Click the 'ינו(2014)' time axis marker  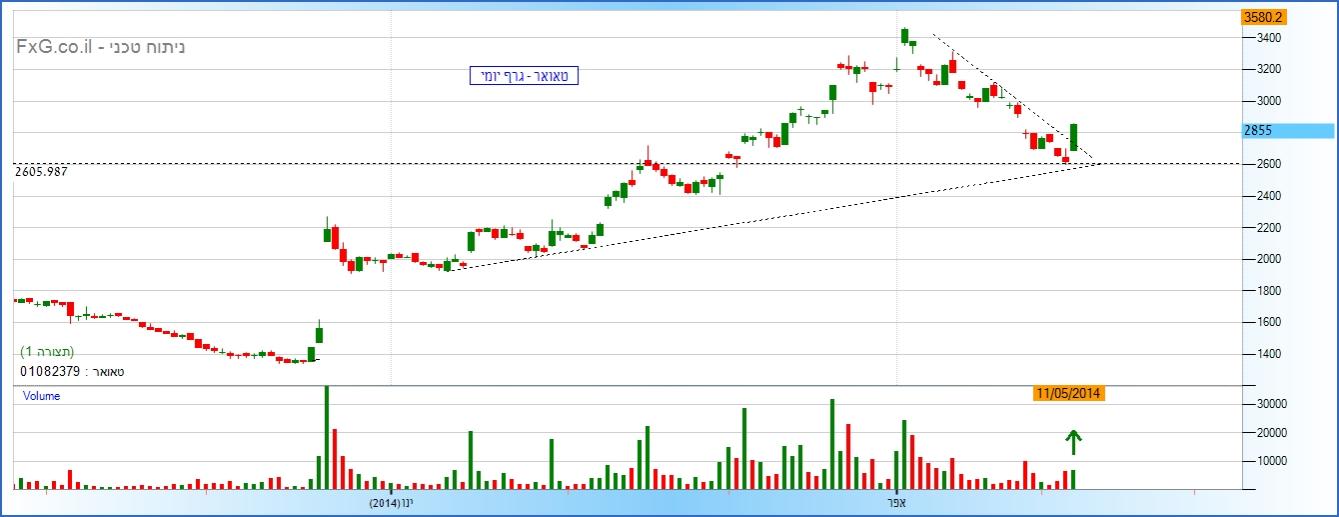(390, 502)
